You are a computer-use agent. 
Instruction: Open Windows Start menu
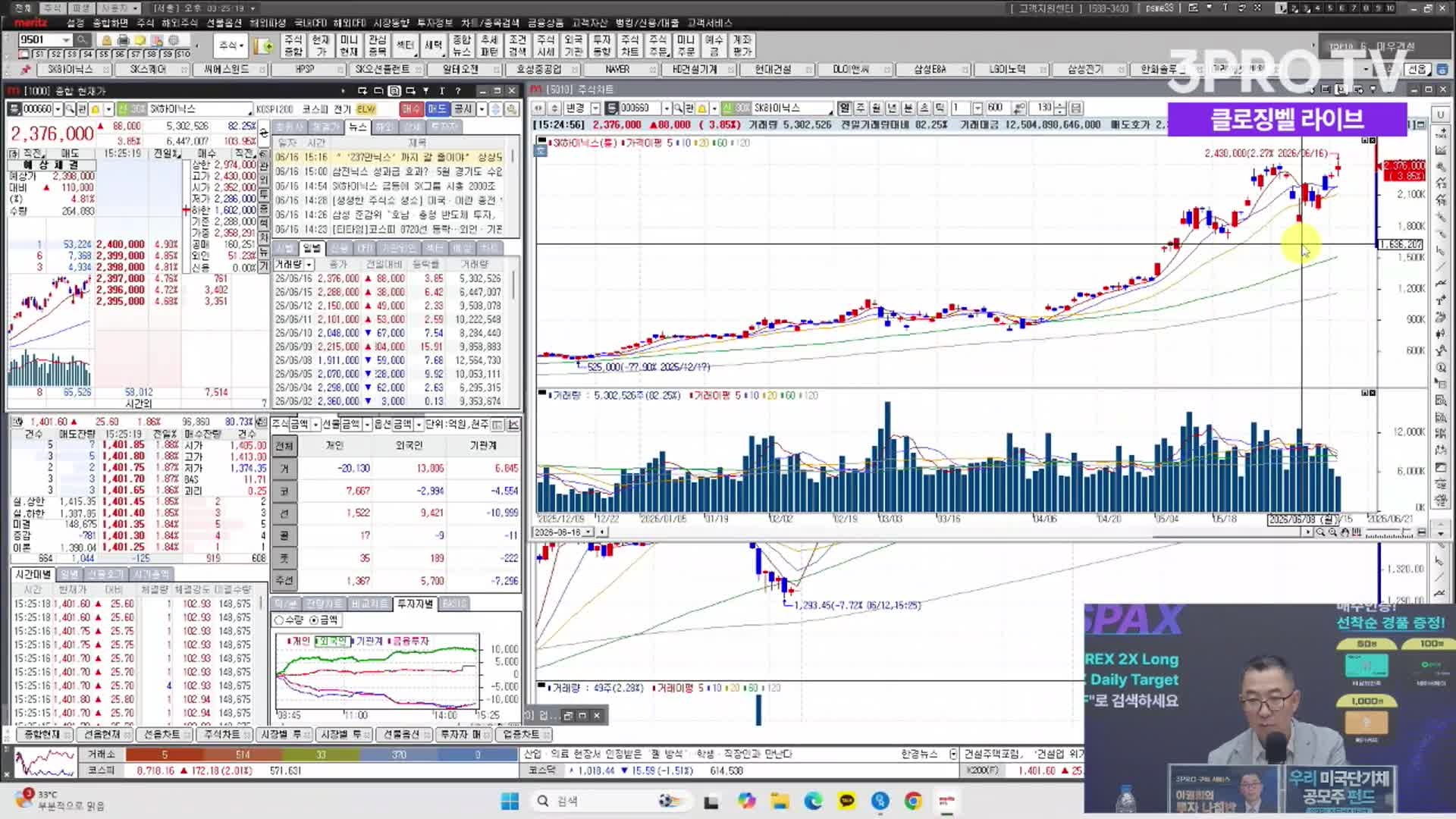point(510,801)
